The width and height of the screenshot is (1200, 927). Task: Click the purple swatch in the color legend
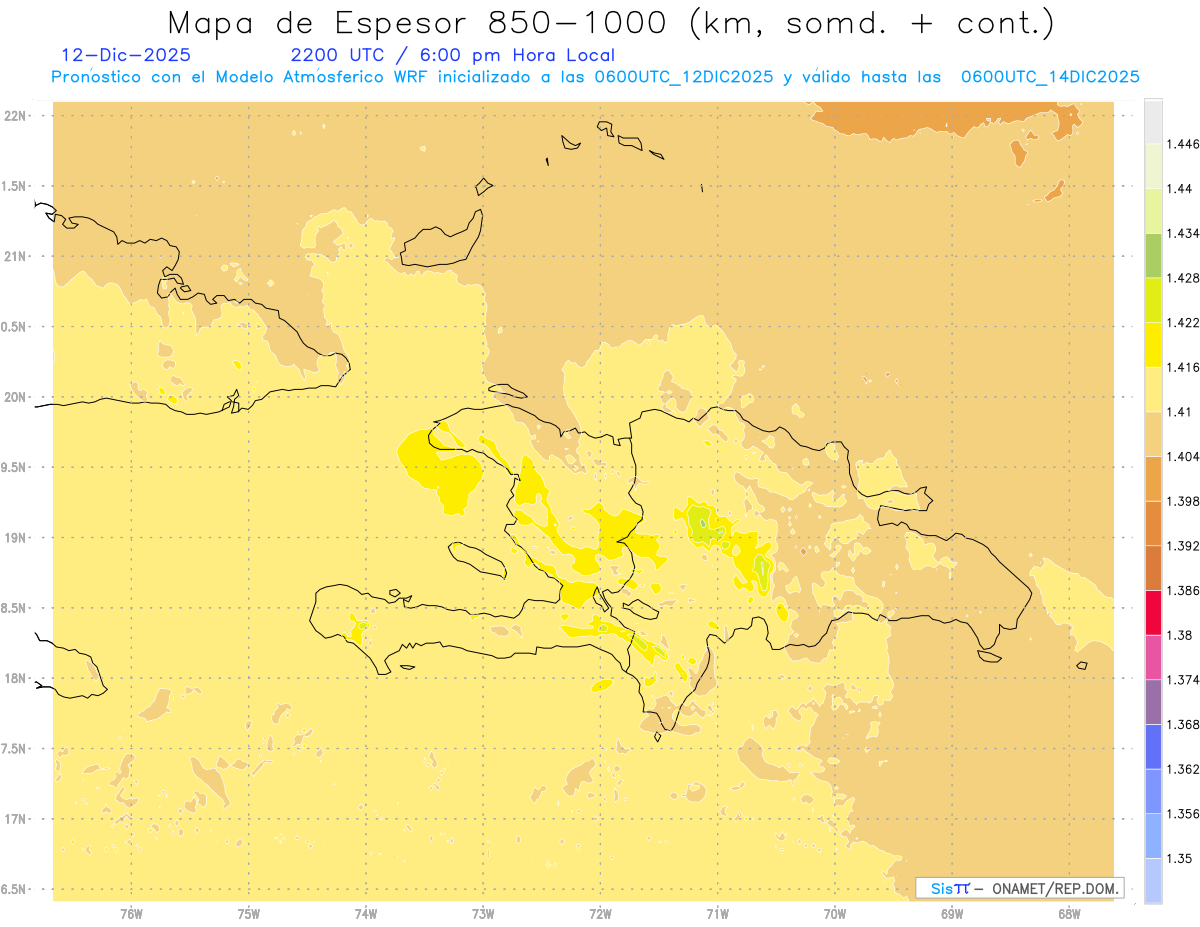[x=1153, y=702]
